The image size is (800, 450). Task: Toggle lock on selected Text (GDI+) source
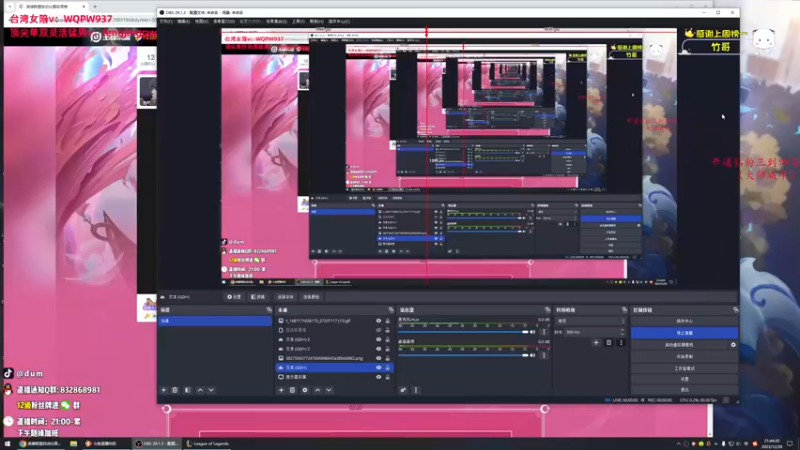387,368
